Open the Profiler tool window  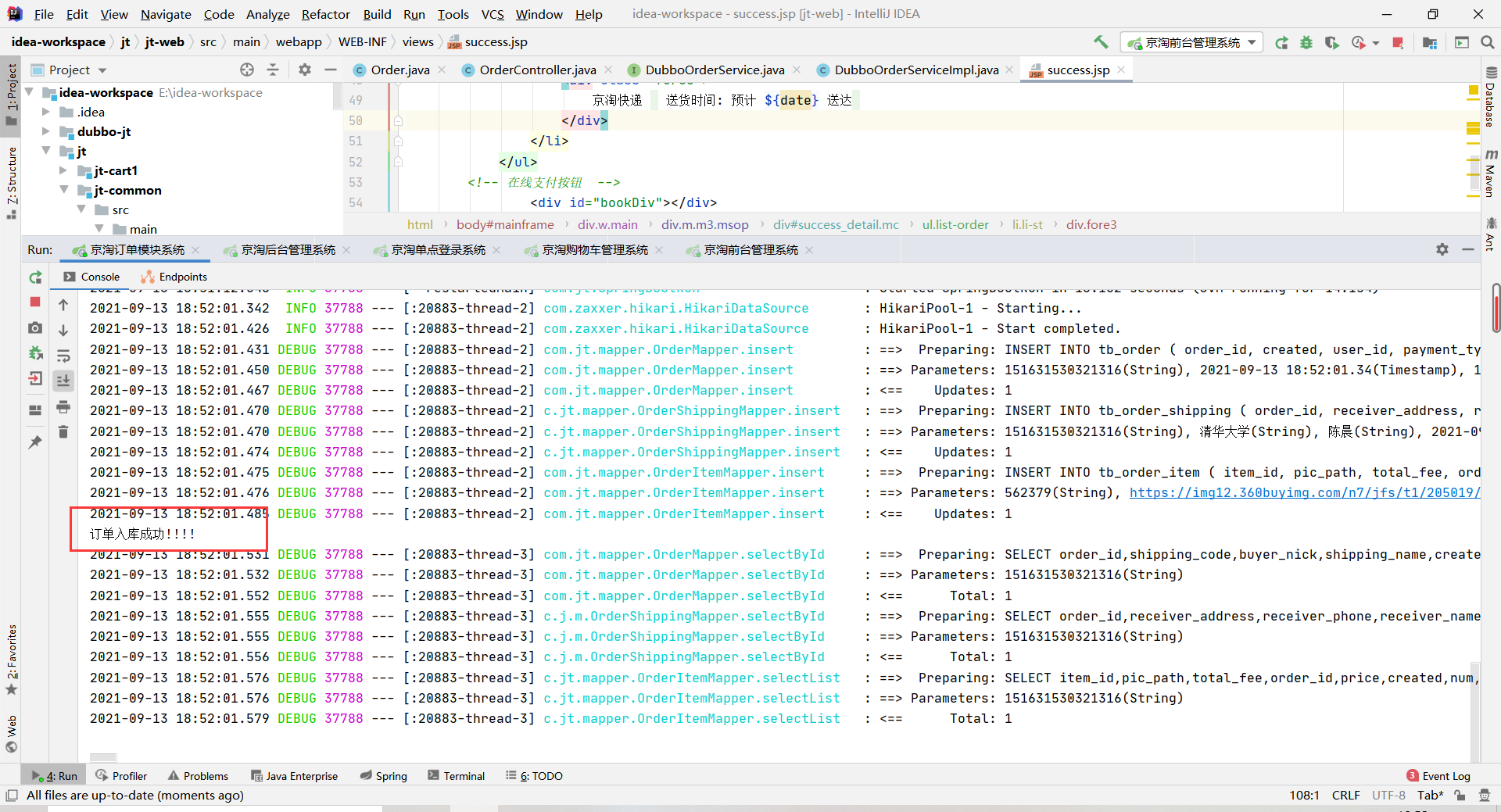click(121, 776)
